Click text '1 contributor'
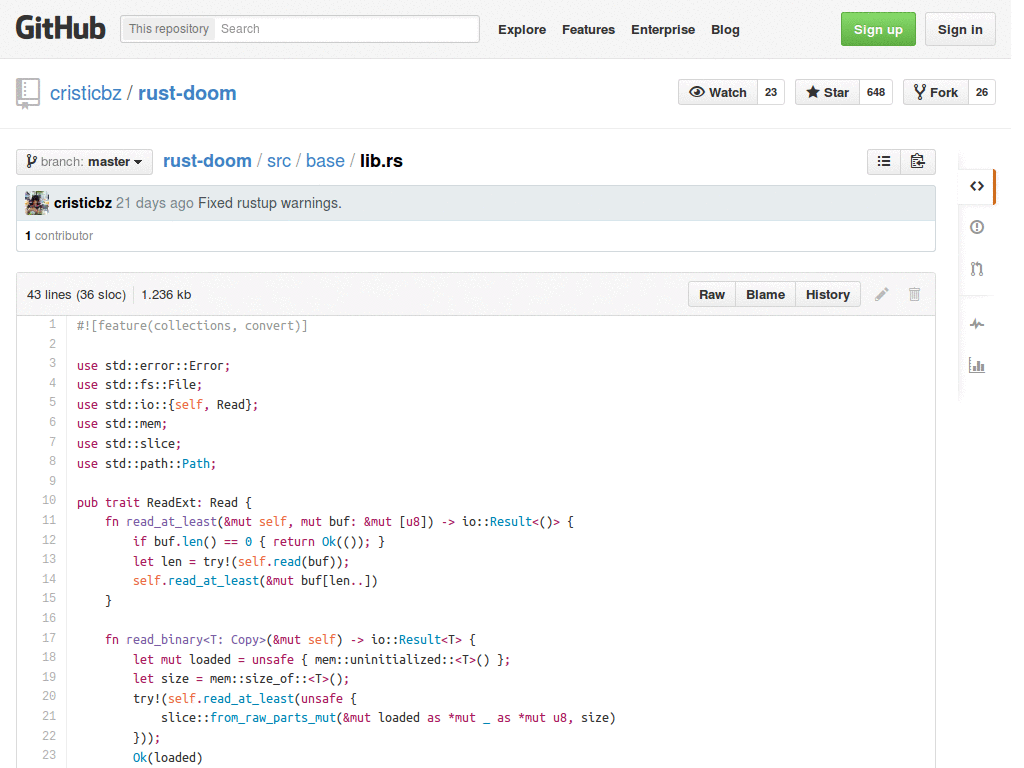Viewport: 1024px width, 768px height. coord(59,236)
